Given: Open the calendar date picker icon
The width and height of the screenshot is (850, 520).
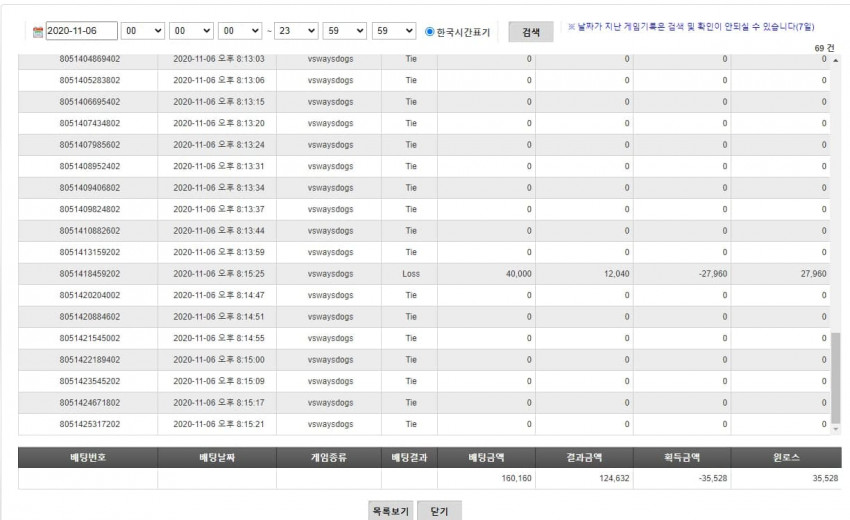Looking at the screenshot, I should (x=37, y=32).
